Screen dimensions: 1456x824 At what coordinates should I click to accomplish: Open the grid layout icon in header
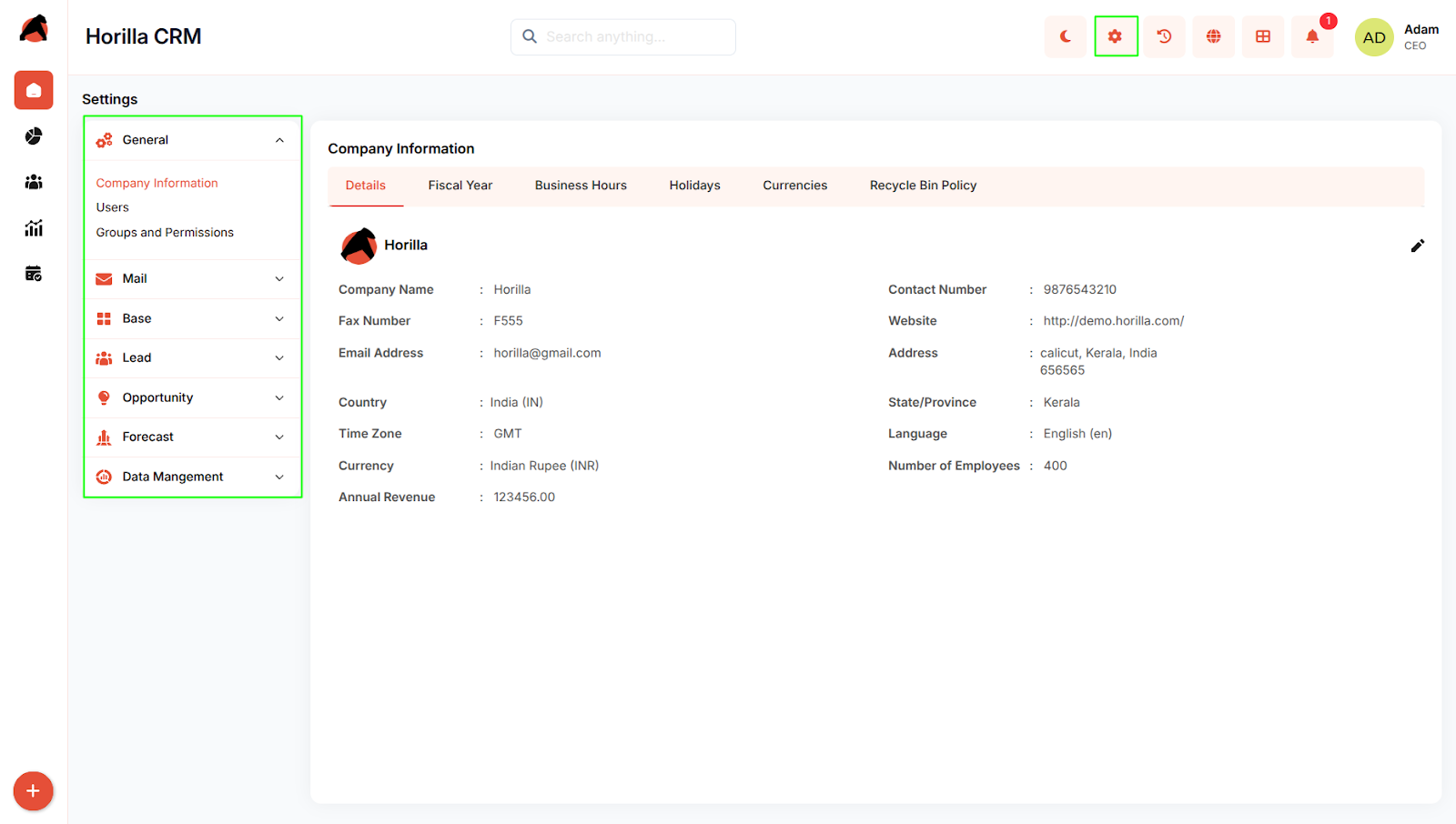click(1263, 37)
